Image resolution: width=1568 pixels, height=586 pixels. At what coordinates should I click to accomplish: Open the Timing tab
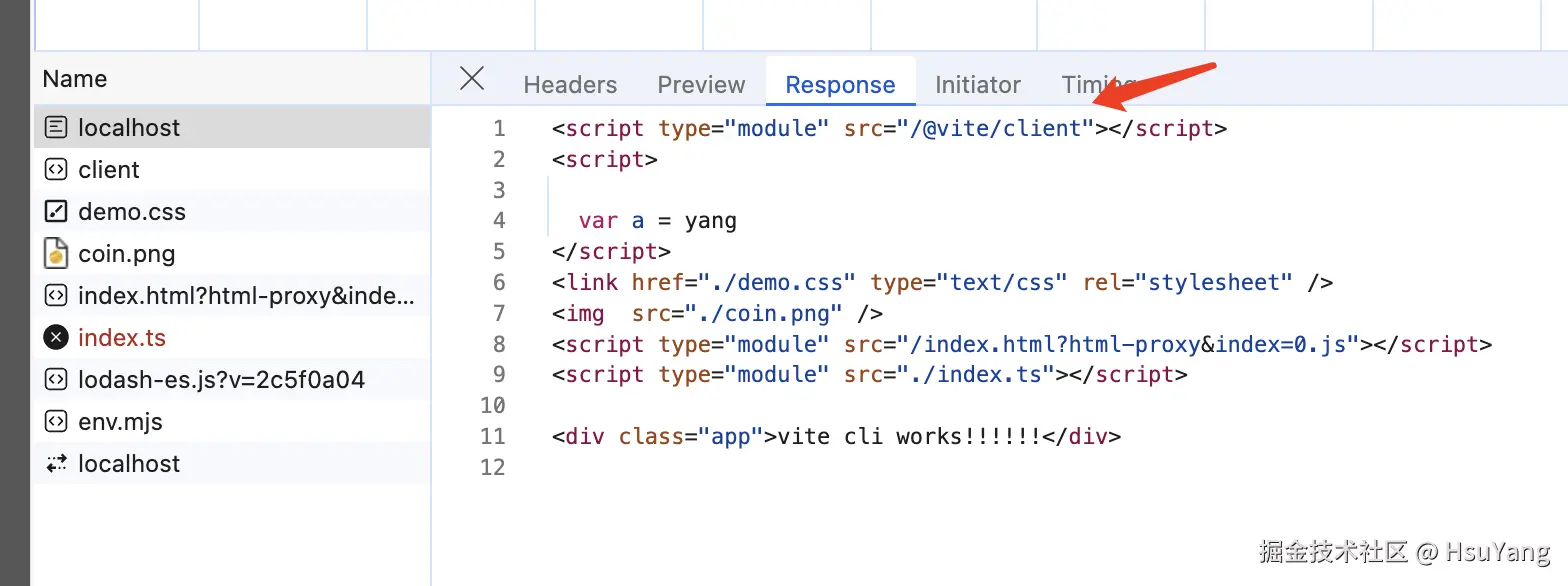click(x=1090, y=85)
